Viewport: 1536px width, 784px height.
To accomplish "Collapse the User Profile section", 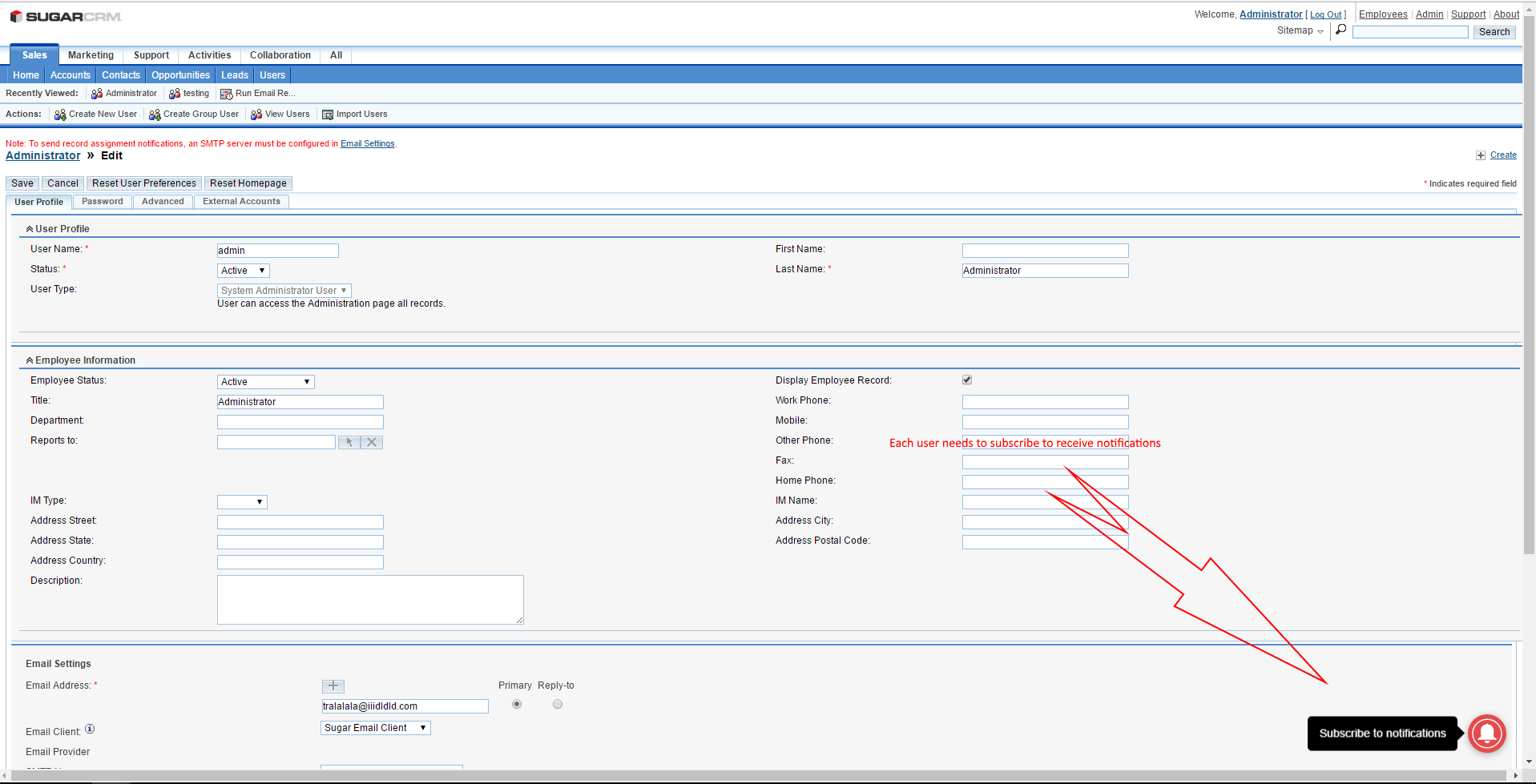I will (30, 229).
